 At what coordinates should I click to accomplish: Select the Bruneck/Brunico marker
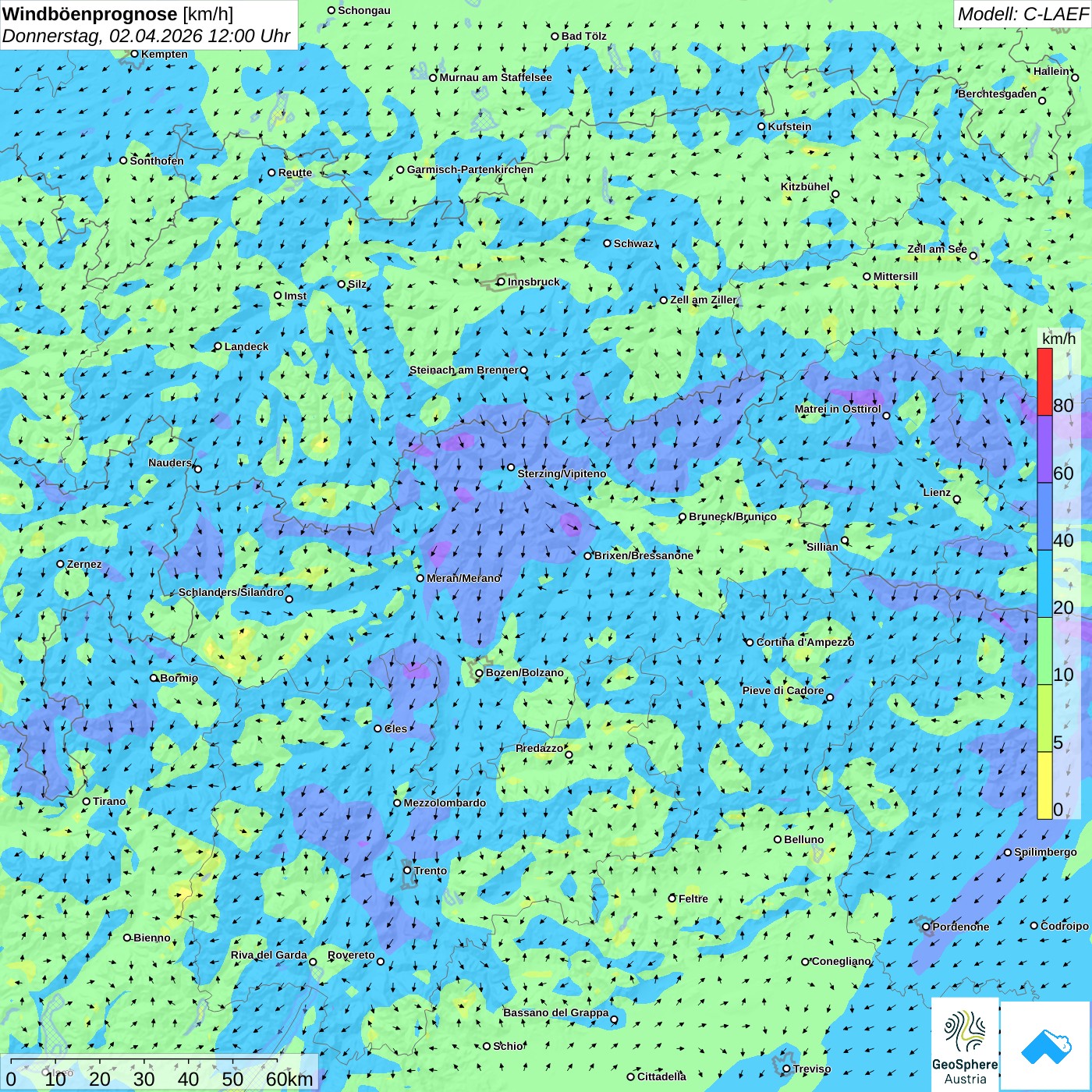[x=682, y=516]
